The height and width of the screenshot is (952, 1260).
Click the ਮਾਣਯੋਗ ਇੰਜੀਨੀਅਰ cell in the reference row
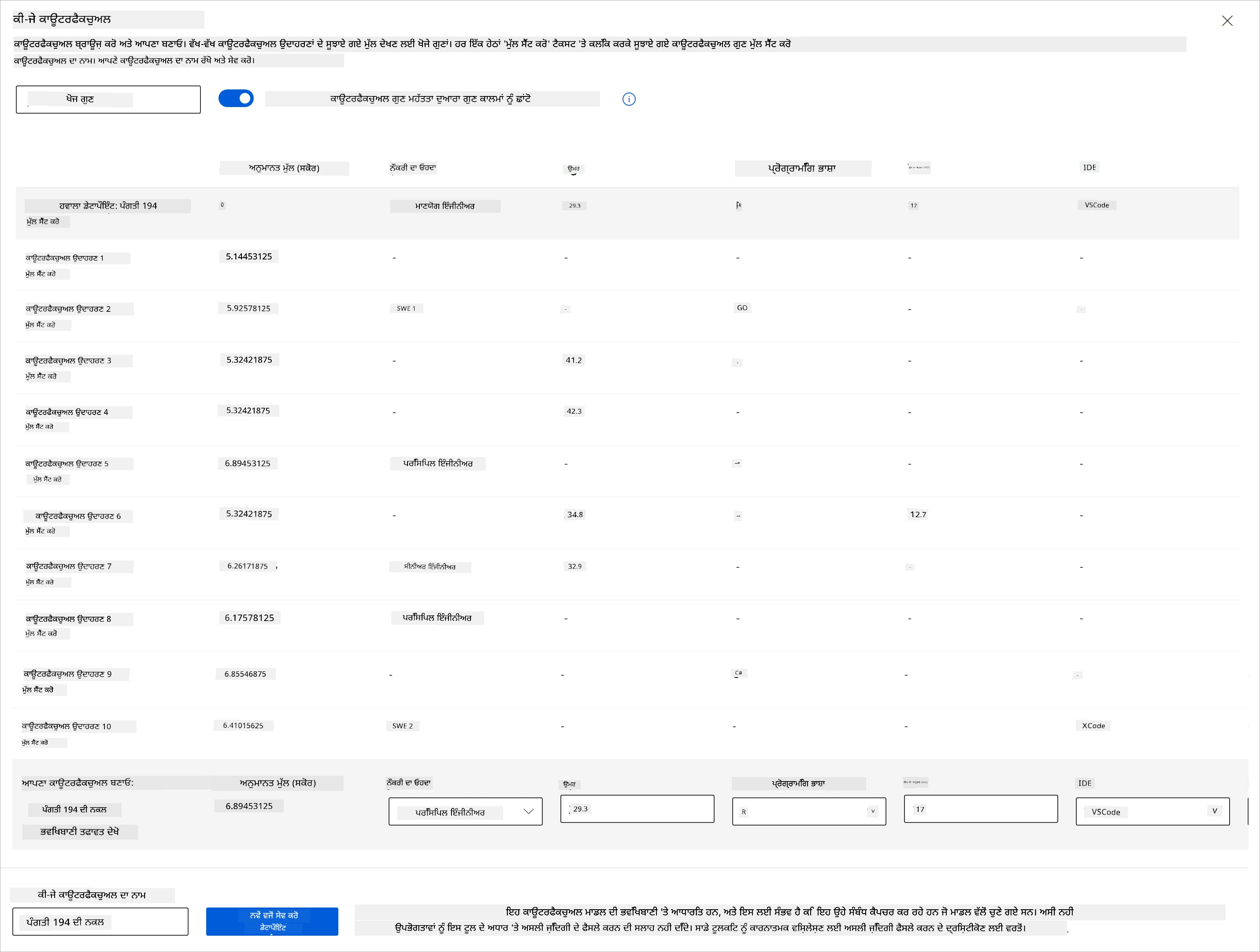click(x=445, y=206)
